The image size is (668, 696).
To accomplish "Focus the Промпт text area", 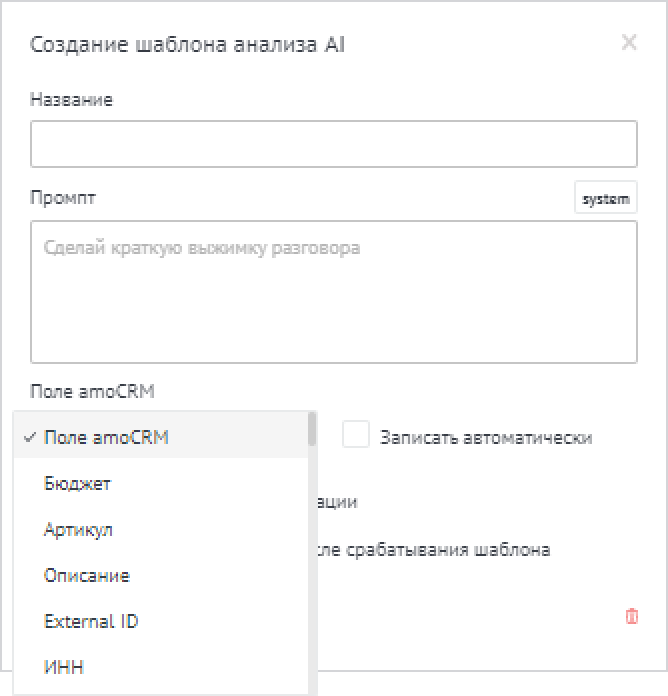I will (x=333, y=291).
